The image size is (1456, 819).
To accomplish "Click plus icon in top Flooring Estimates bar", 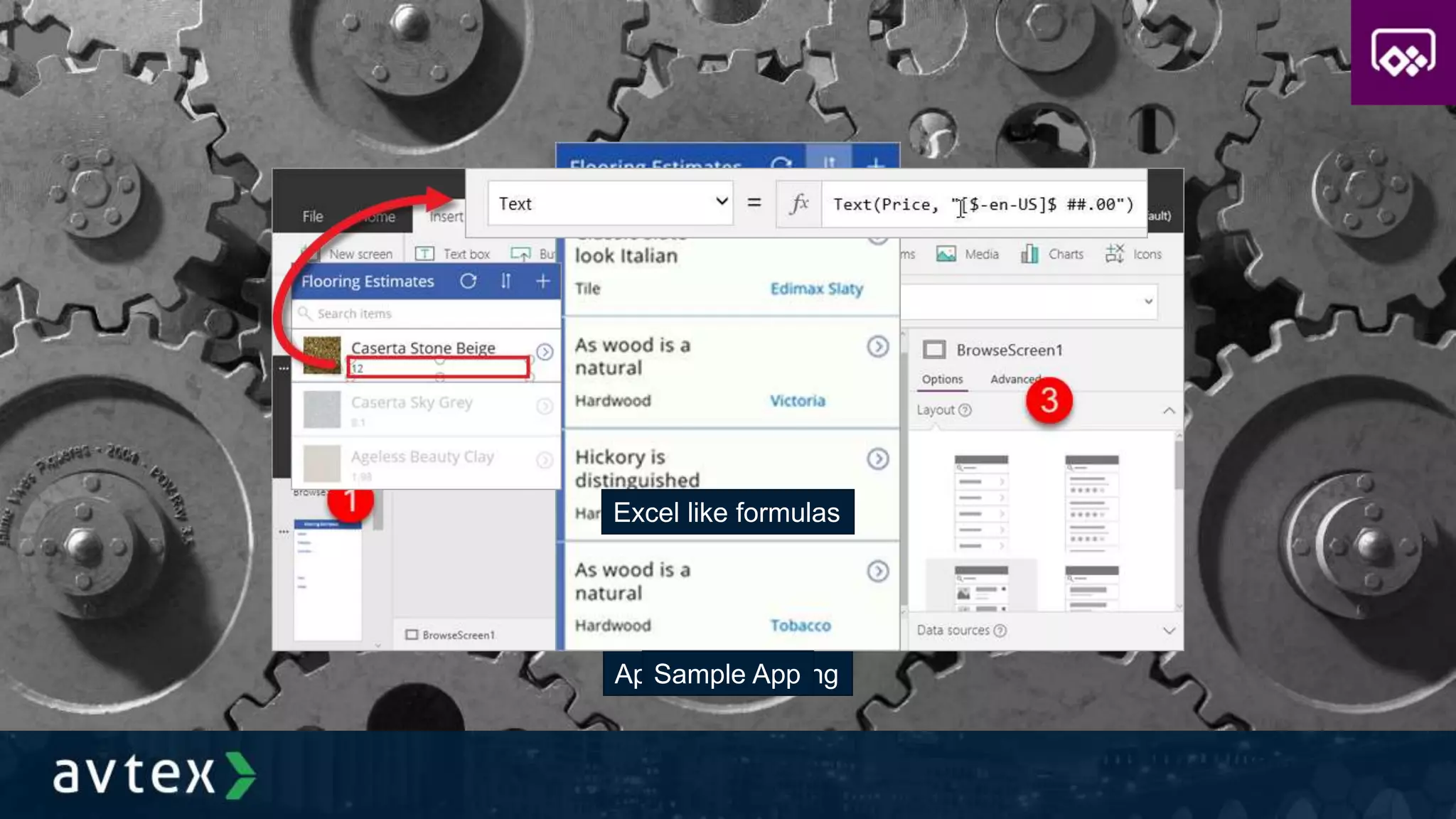I will point(876,164).
